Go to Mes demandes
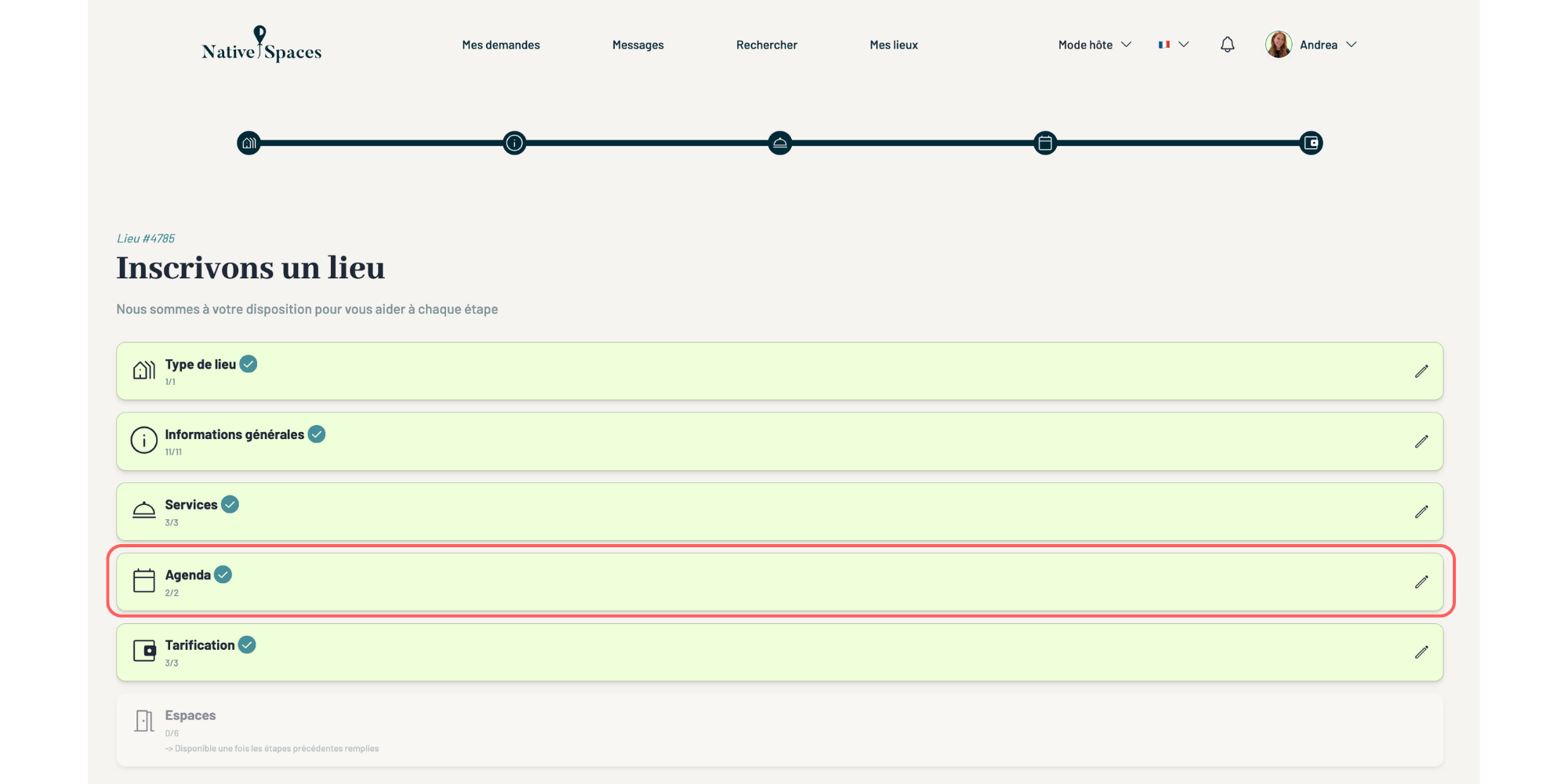Image resolution: width=1568 pixels, height=784 pixels. click(x=501, y=45)
